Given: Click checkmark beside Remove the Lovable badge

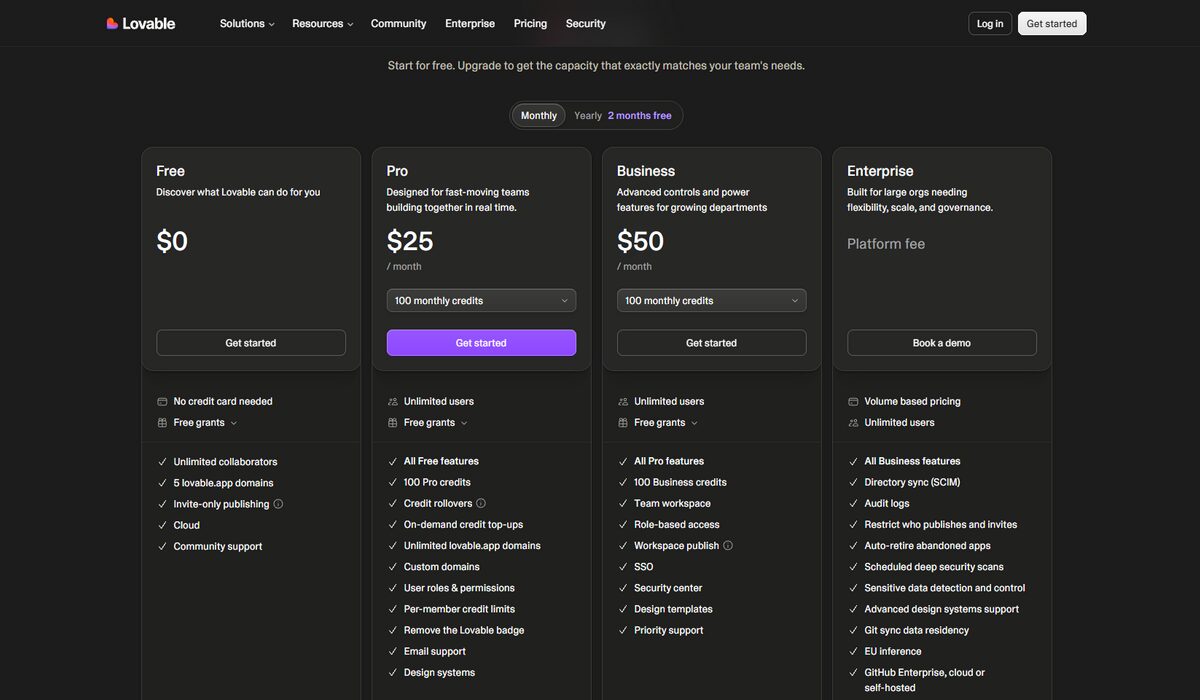Looking at the screenshot, I should tap(393, 630).
